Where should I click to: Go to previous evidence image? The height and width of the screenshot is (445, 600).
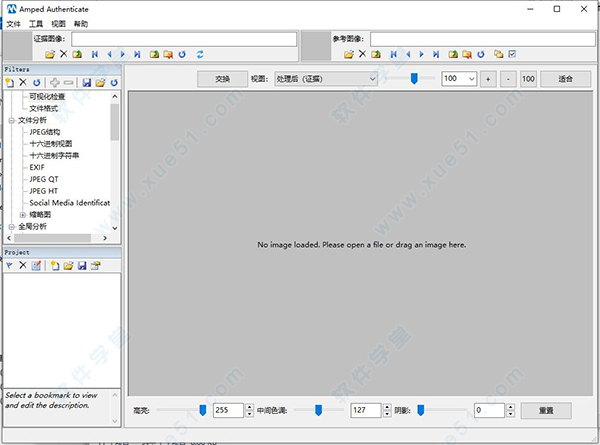(x=109, y=54)
